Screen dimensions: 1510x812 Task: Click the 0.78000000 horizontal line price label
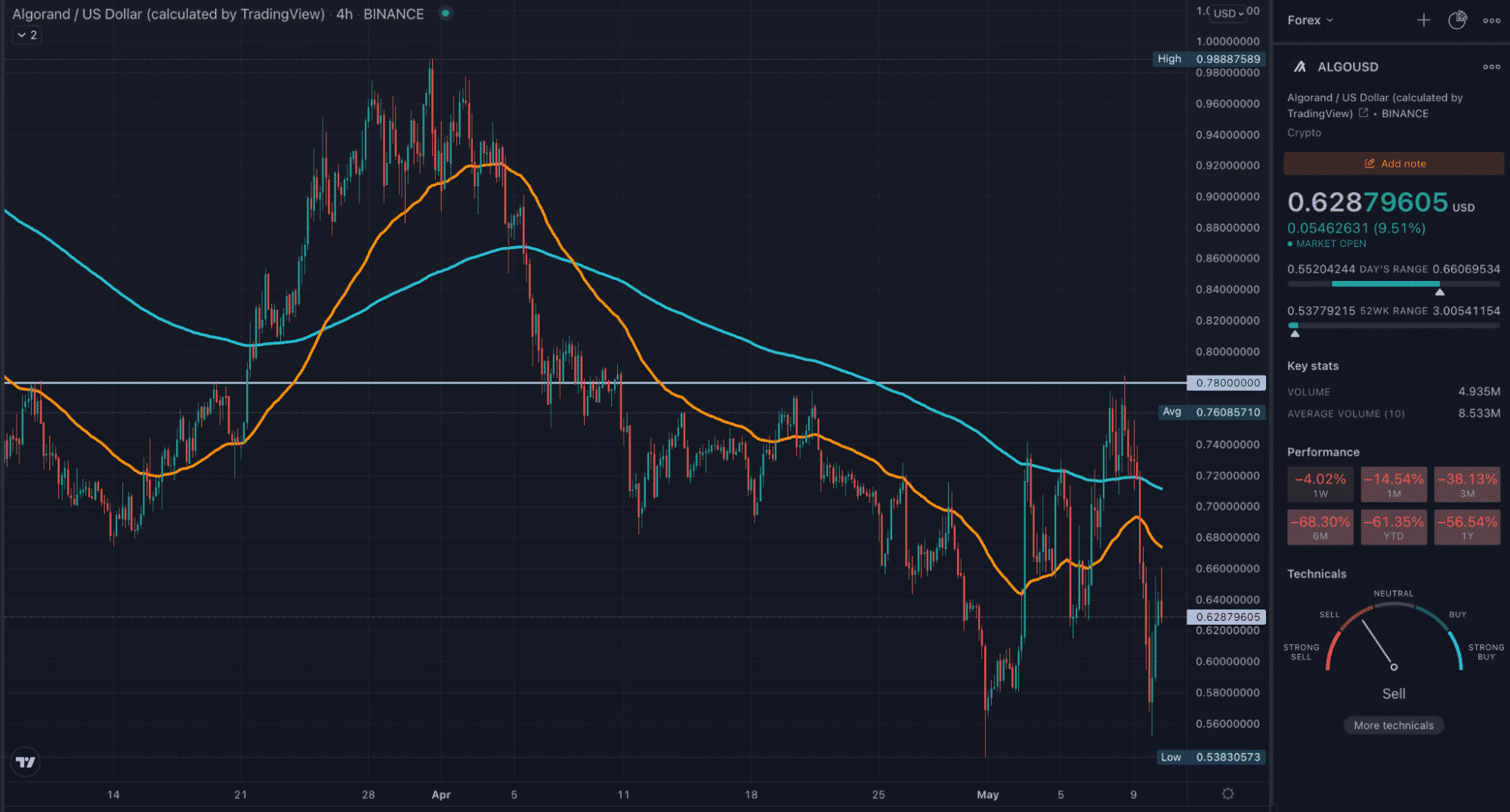pos(1227,383)
